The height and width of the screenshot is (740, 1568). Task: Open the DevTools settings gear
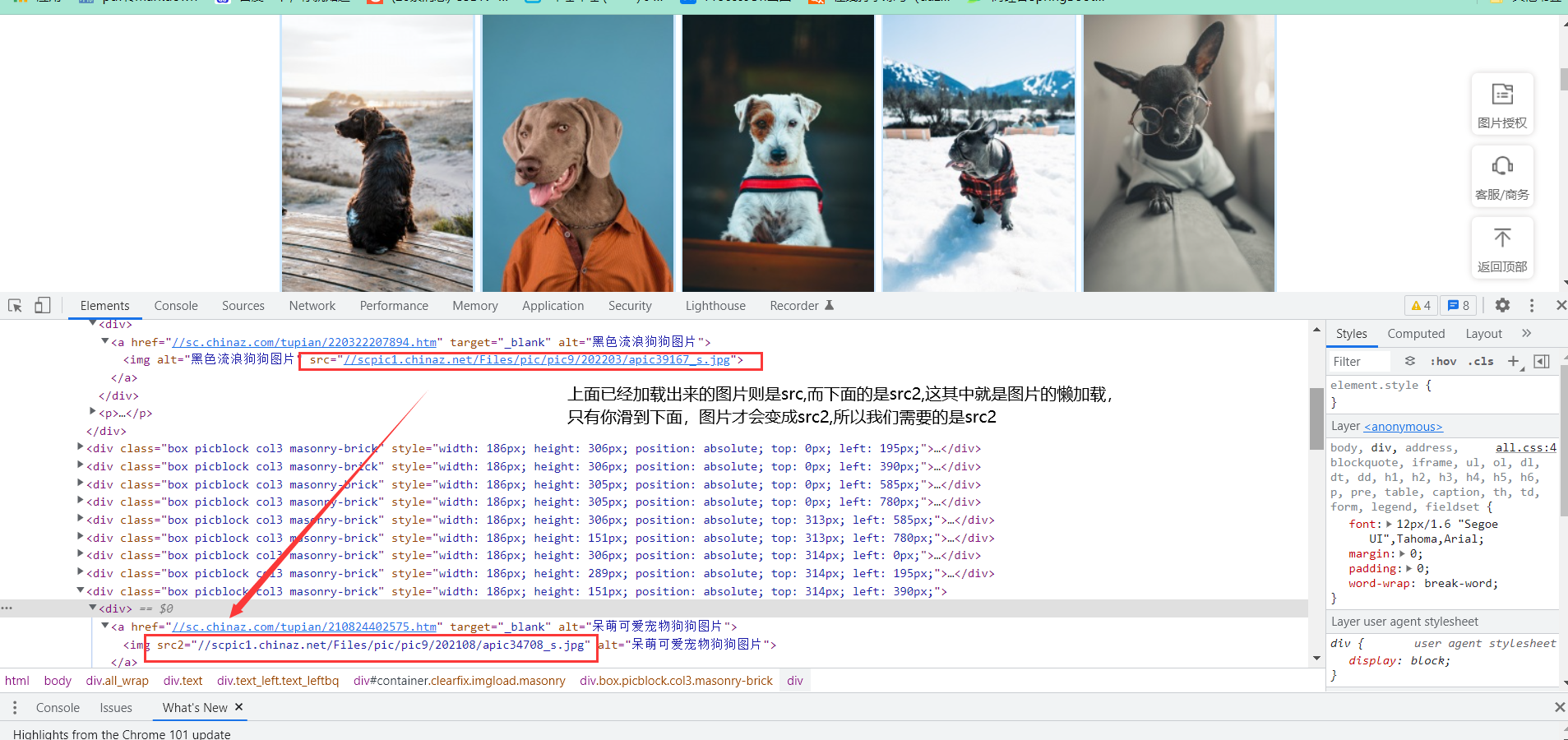[x=1502, y=305]
